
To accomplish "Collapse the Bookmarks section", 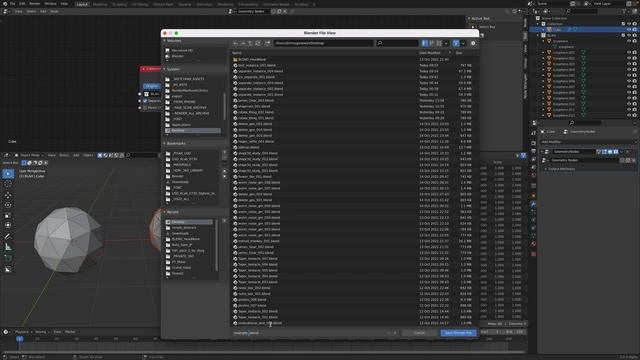I will pos(164,144).
